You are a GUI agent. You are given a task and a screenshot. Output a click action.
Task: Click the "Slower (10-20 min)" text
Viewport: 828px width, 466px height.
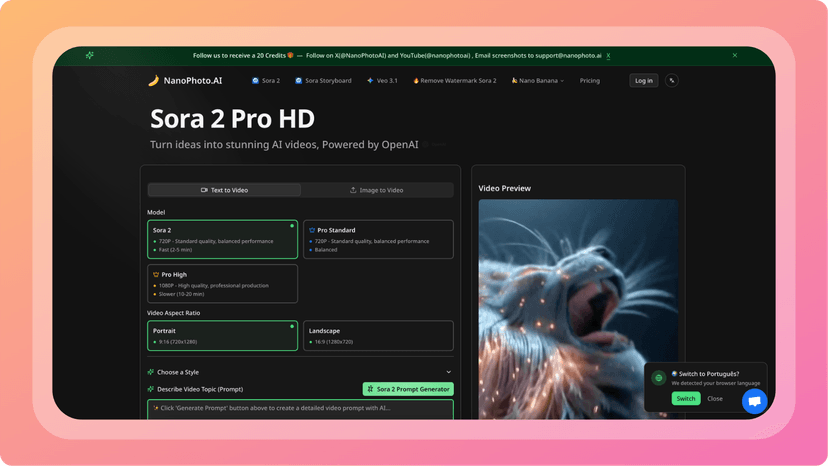click(x=181, y=294)
